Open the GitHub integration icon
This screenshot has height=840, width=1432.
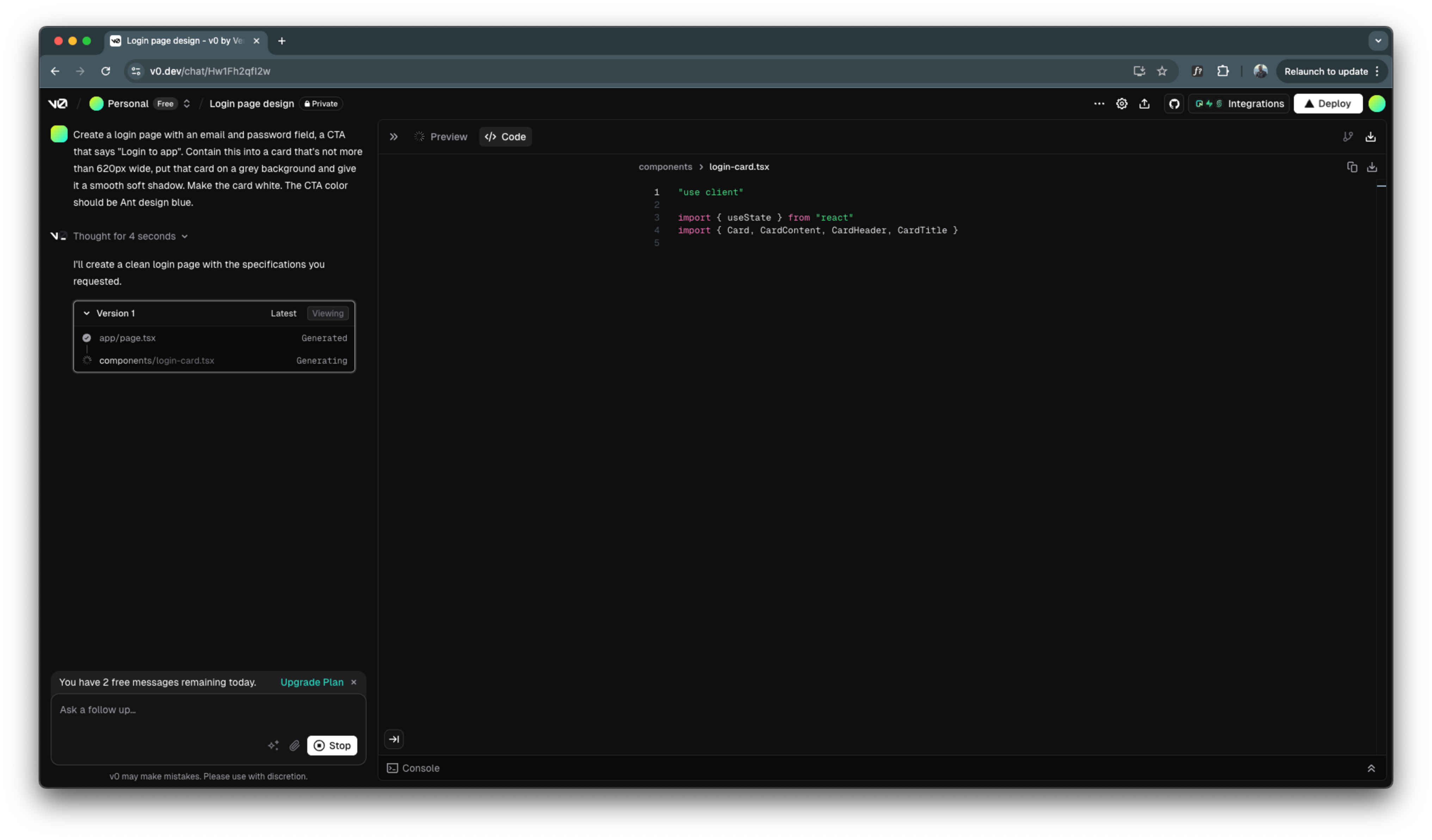click(x=1174, y=104)
